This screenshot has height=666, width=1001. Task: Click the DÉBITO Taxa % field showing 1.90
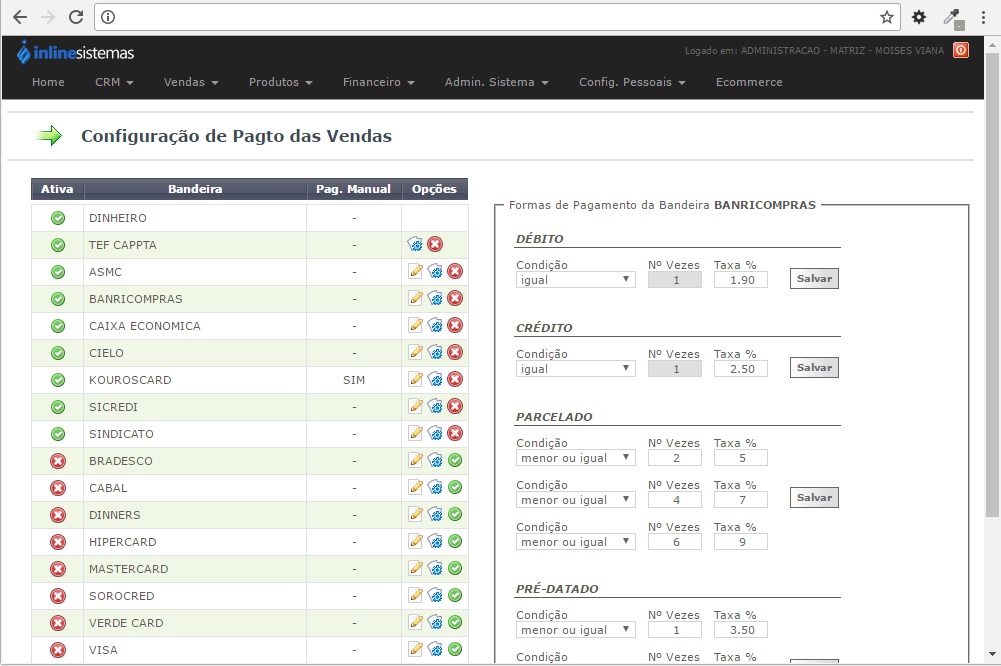pyautogui.click(x=741, y=280)
